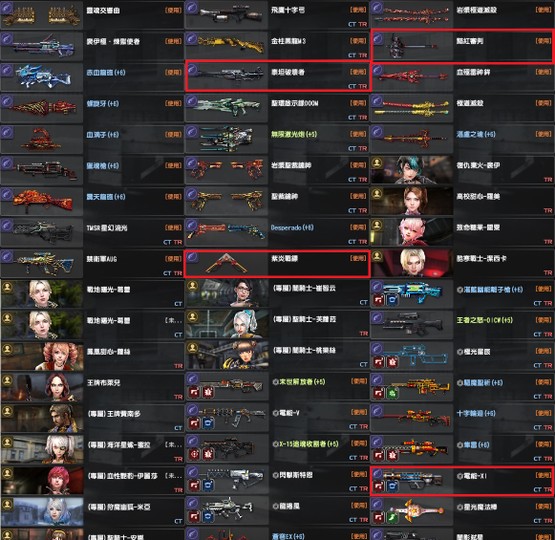Select the red-outlined 泰坦破壞者 weapon icon
Viewport: 555px width, 540px height.
(227, 77)
